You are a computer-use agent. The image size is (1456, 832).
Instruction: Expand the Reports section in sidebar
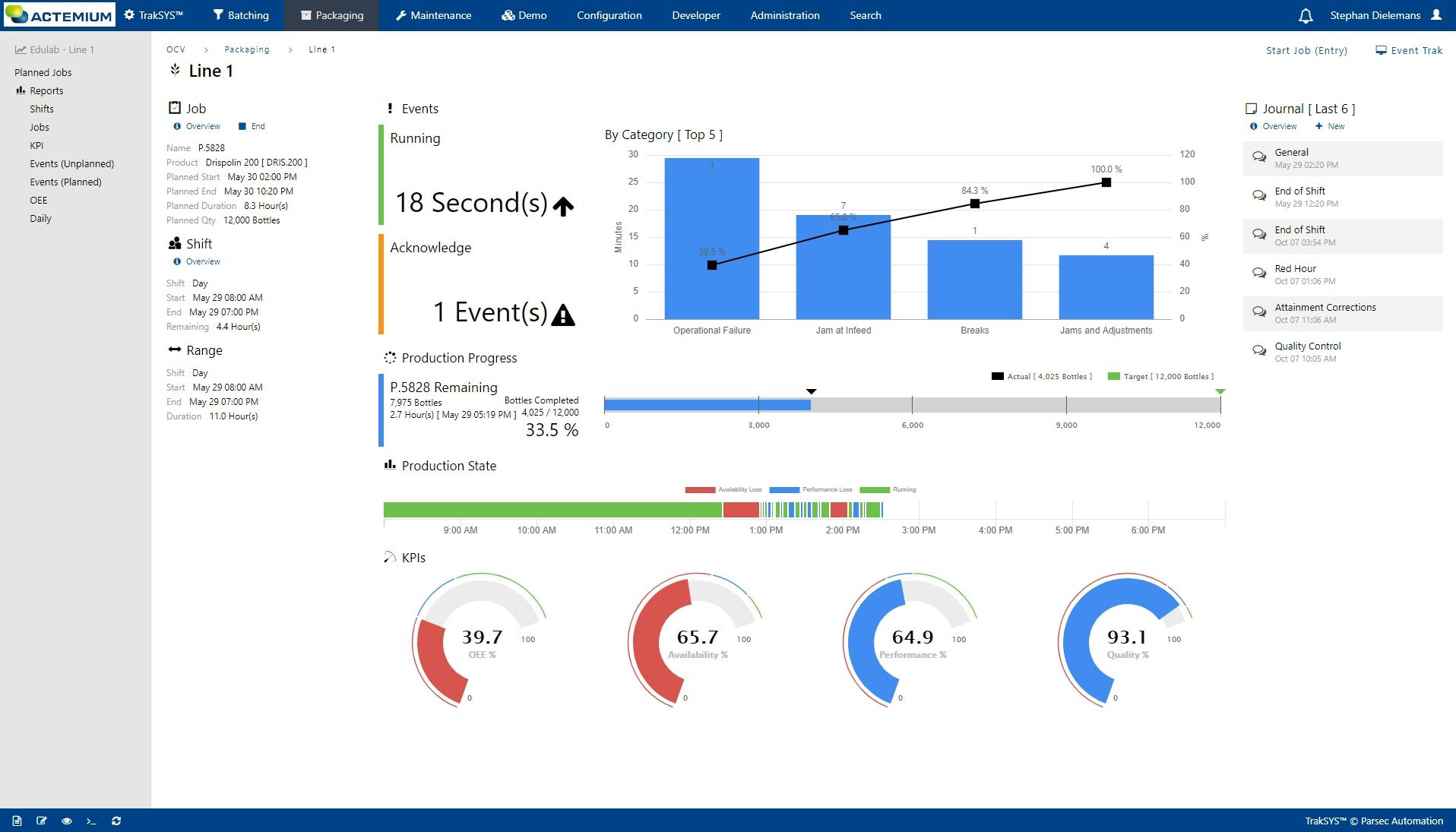pos(46,90)
